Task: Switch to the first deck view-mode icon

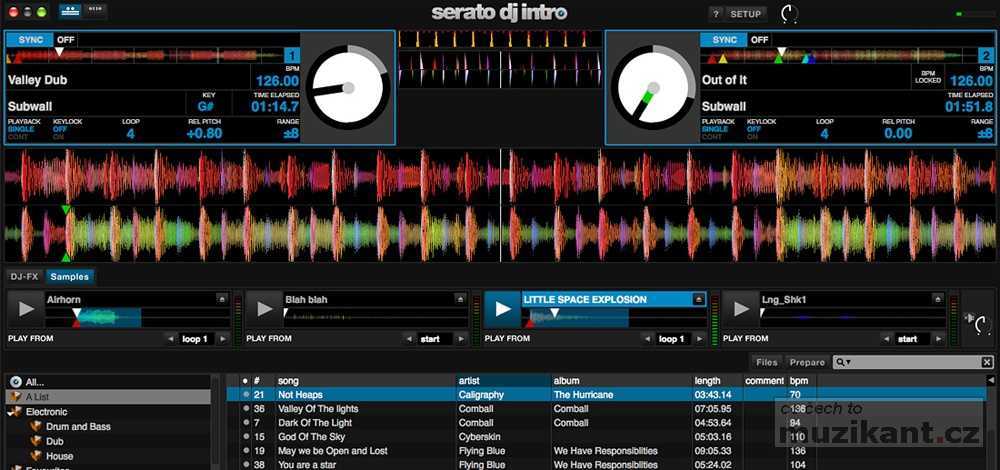Action: 70,11
